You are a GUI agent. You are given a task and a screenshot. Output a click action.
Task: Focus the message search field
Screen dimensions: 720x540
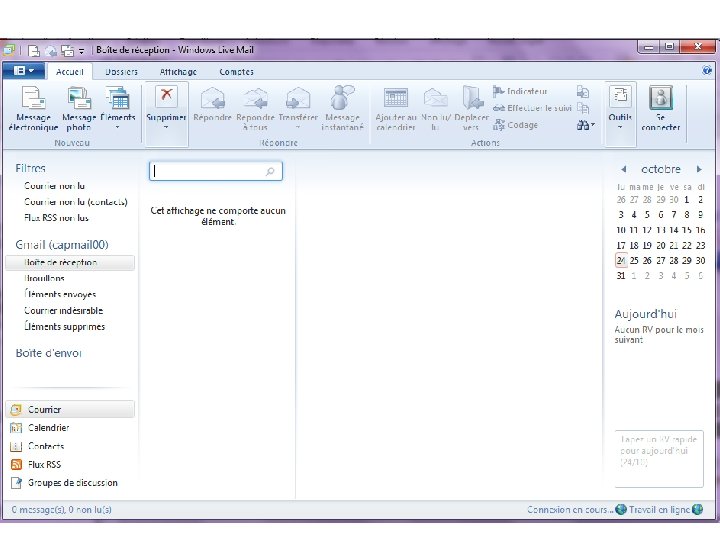coord(216,171)
